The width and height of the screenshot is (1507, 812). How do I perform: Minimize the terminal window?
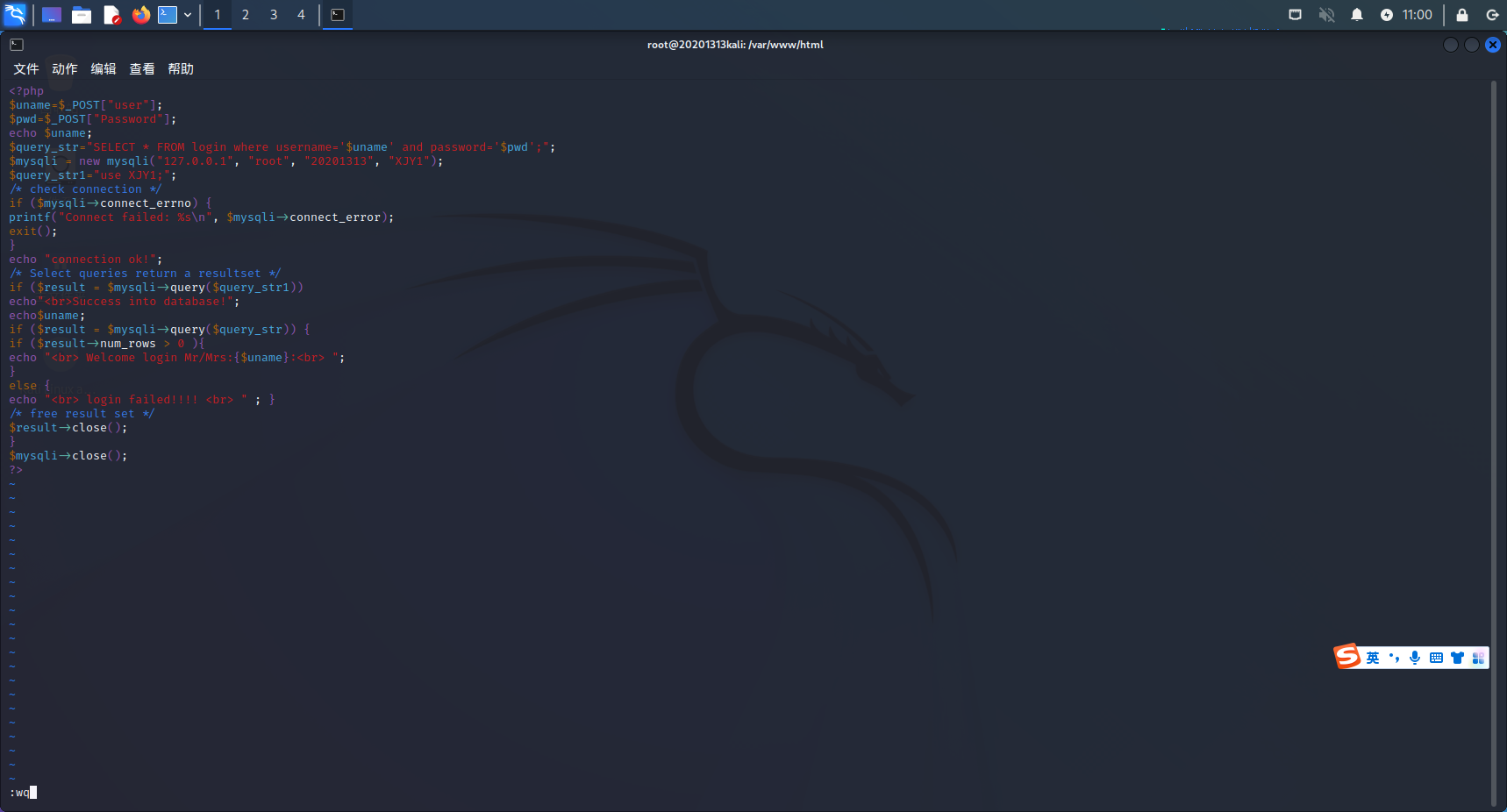[x=1451, y=45]
